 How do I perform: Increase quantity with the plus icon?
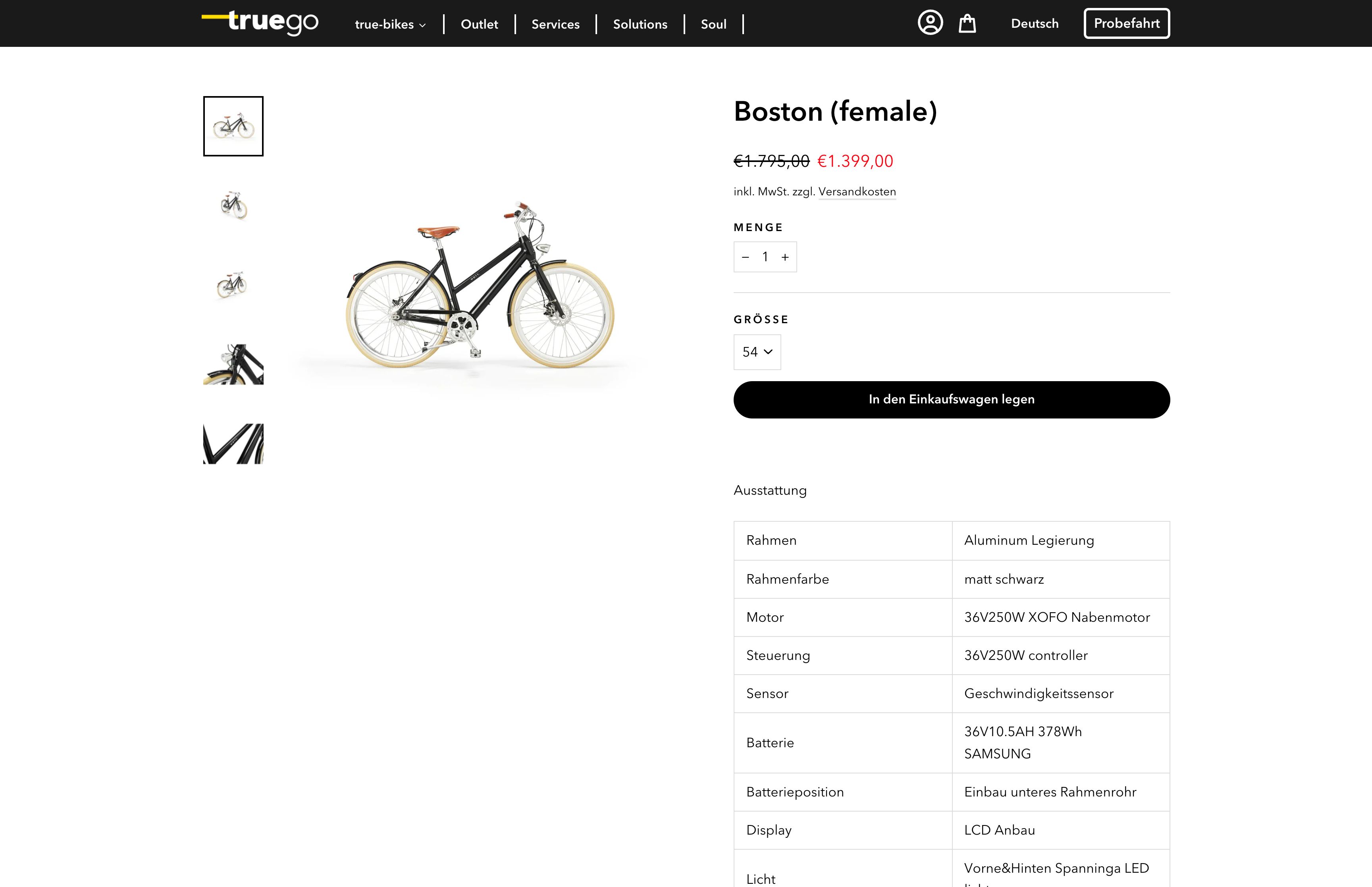coord(785,257)
